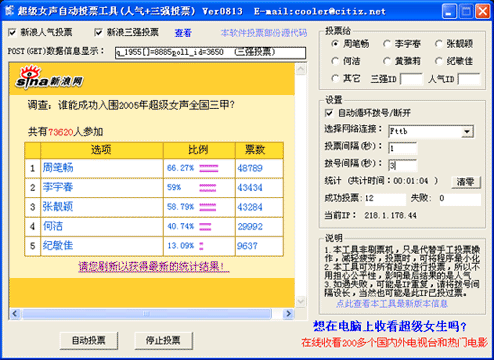Select the 纪敏佳 radio button
The width and height of the screenshot is (494, 360).
pos(439,61)
